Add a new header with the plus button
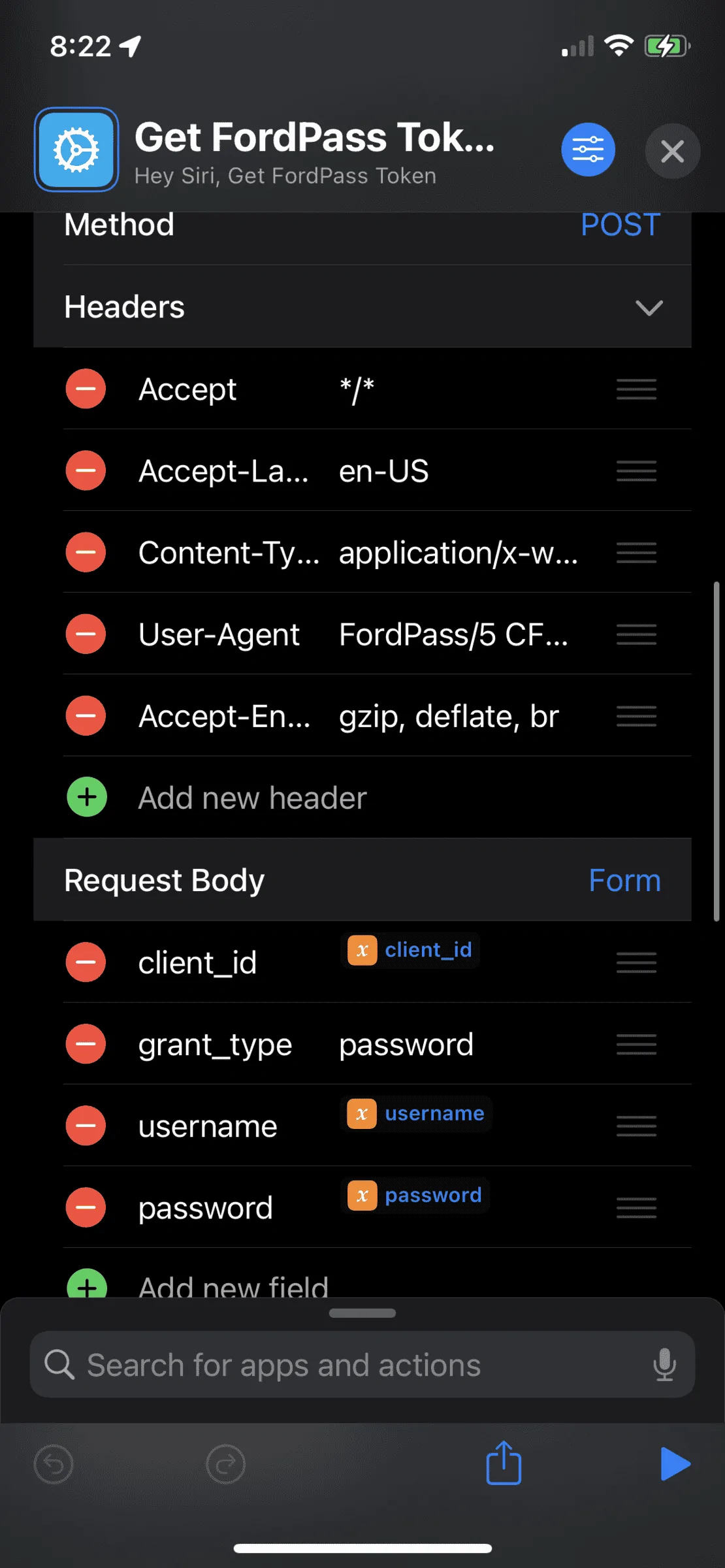 (x=87, y=797)
